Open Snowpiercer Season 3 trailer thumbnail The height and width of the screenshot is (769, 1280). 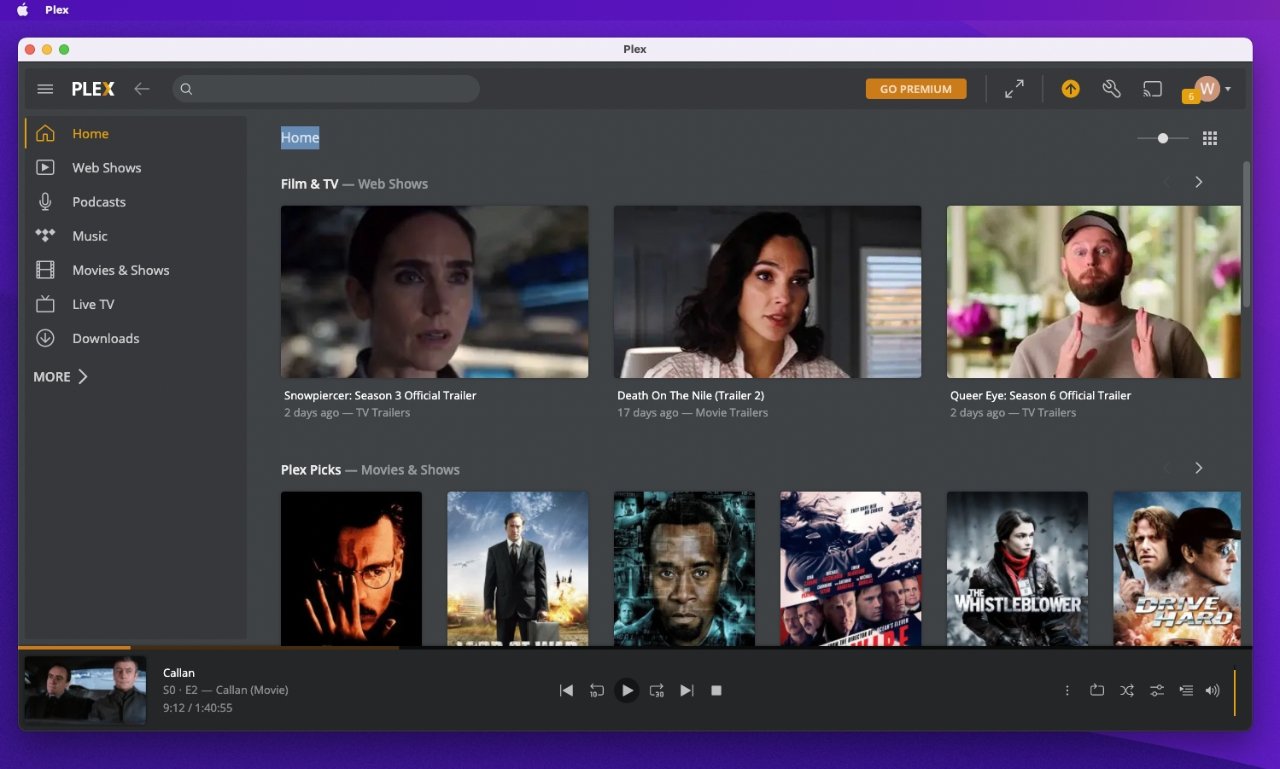[x=434, y=292]
